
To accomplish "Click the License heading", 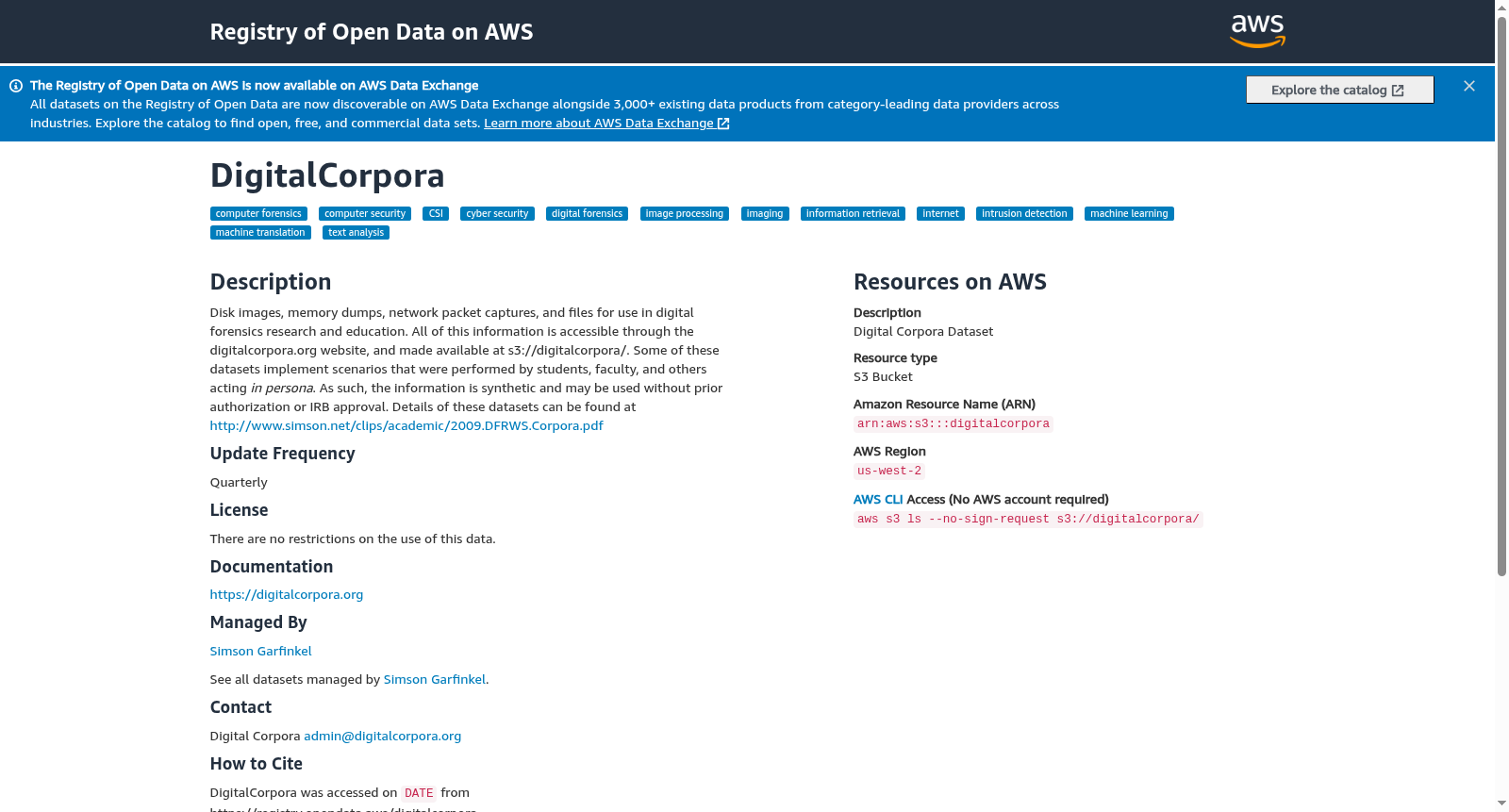I will pos(240,510).
